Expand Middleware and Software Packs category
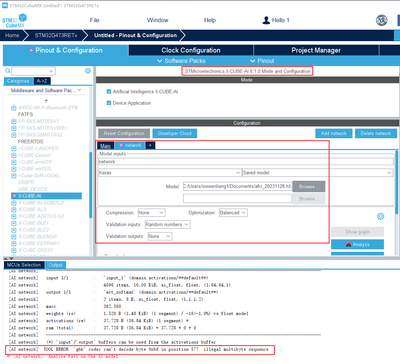400x364 pixels. tap(46, 90)
